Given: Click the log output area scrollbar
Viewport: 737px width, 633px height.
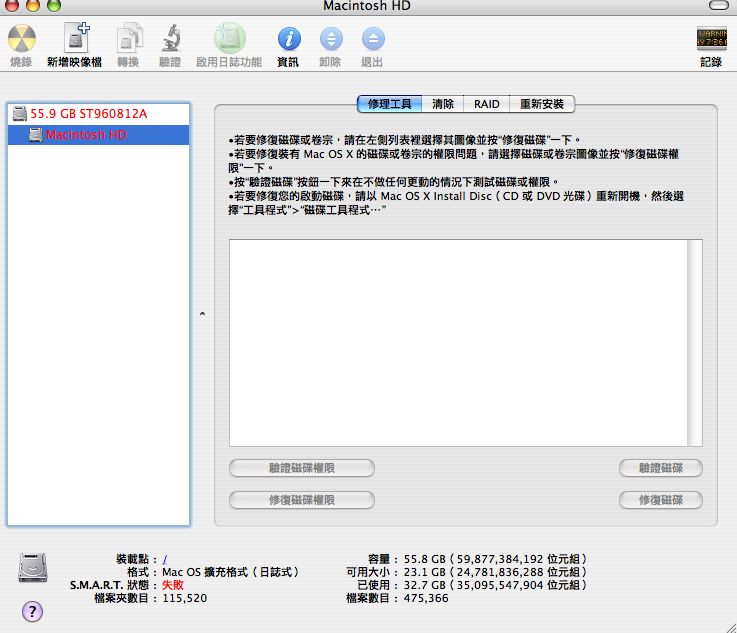Looking at the screenshot, I should [695, 343].
